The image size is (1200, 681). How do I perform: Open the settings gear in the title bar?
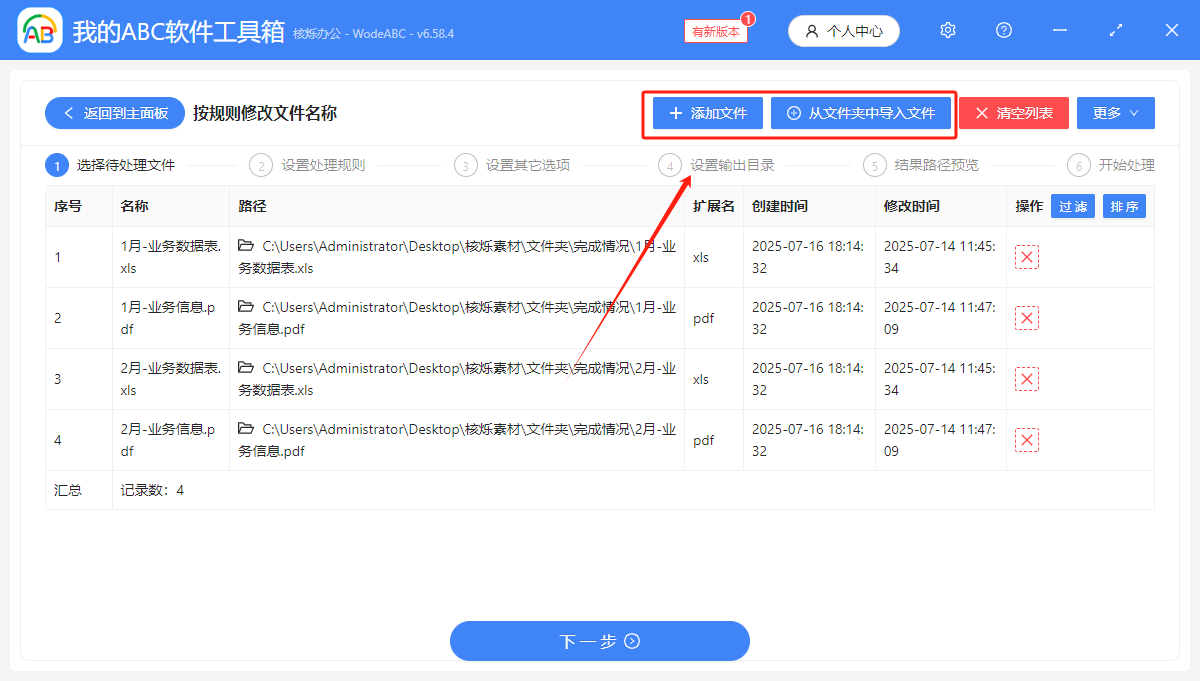(x=947, y=30)
